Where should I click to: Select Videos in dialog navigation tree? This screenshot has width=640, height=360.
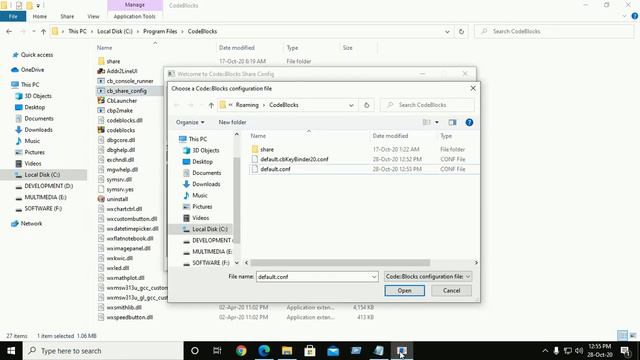[200, 218]
